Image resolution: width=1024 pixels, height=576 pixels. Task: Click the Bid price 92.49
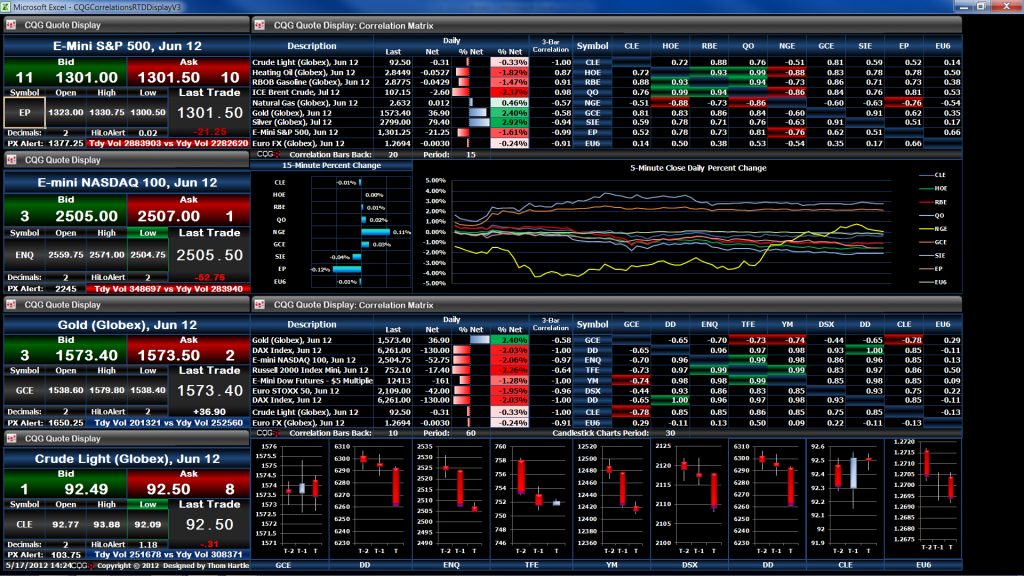click(86, 489)
